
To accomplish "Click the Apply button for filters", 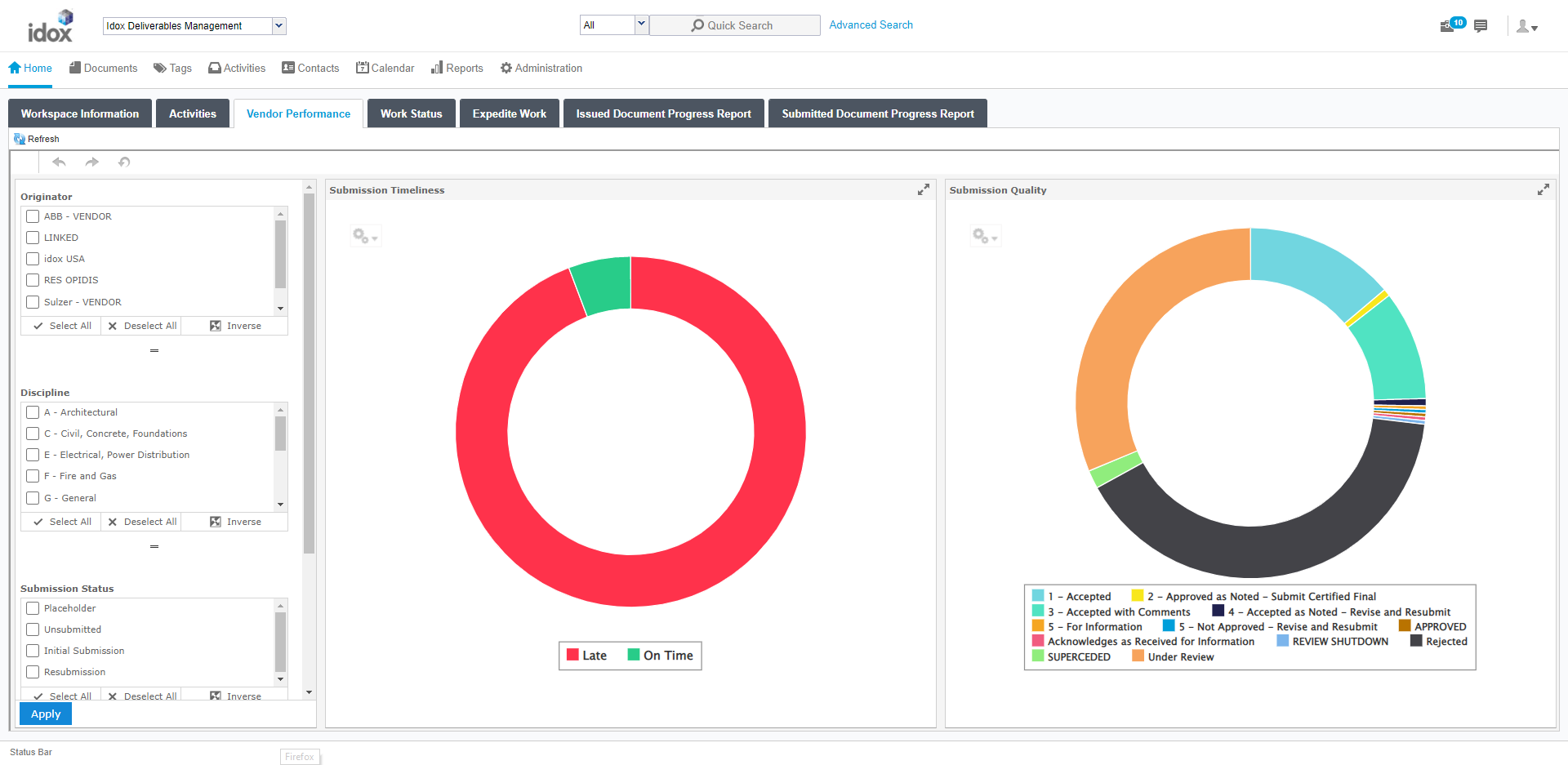I will [45, 713].
